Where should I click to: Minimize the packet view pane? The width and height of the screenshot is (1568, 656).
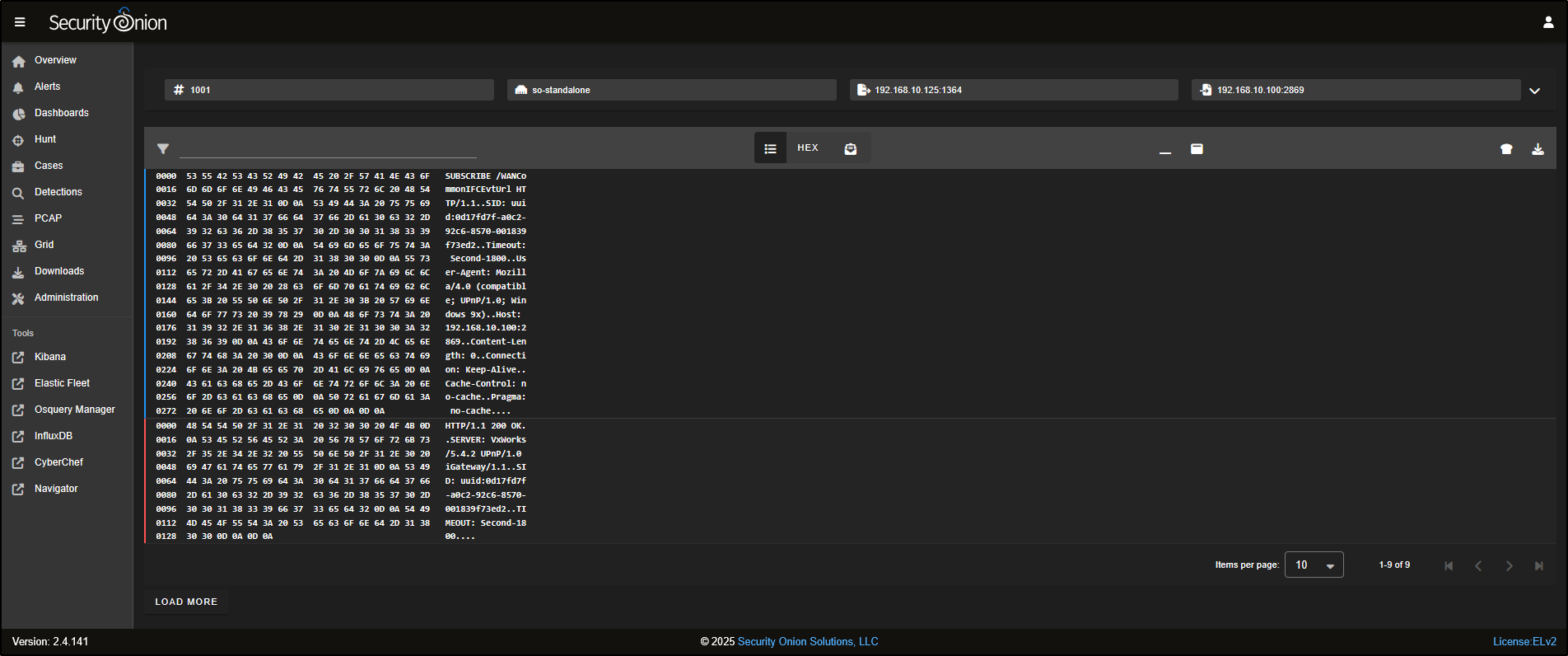1165,150
